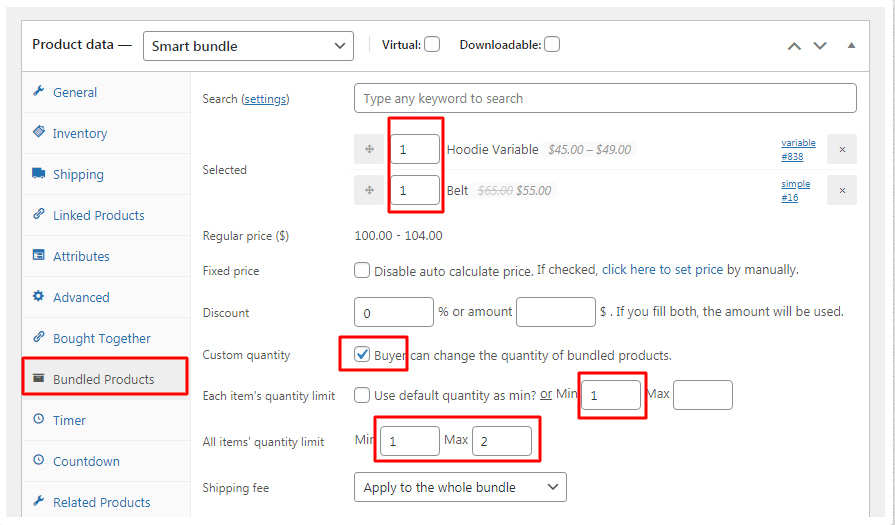Move Product data panel up
895x525 pixels.
(x=794, y=46)
